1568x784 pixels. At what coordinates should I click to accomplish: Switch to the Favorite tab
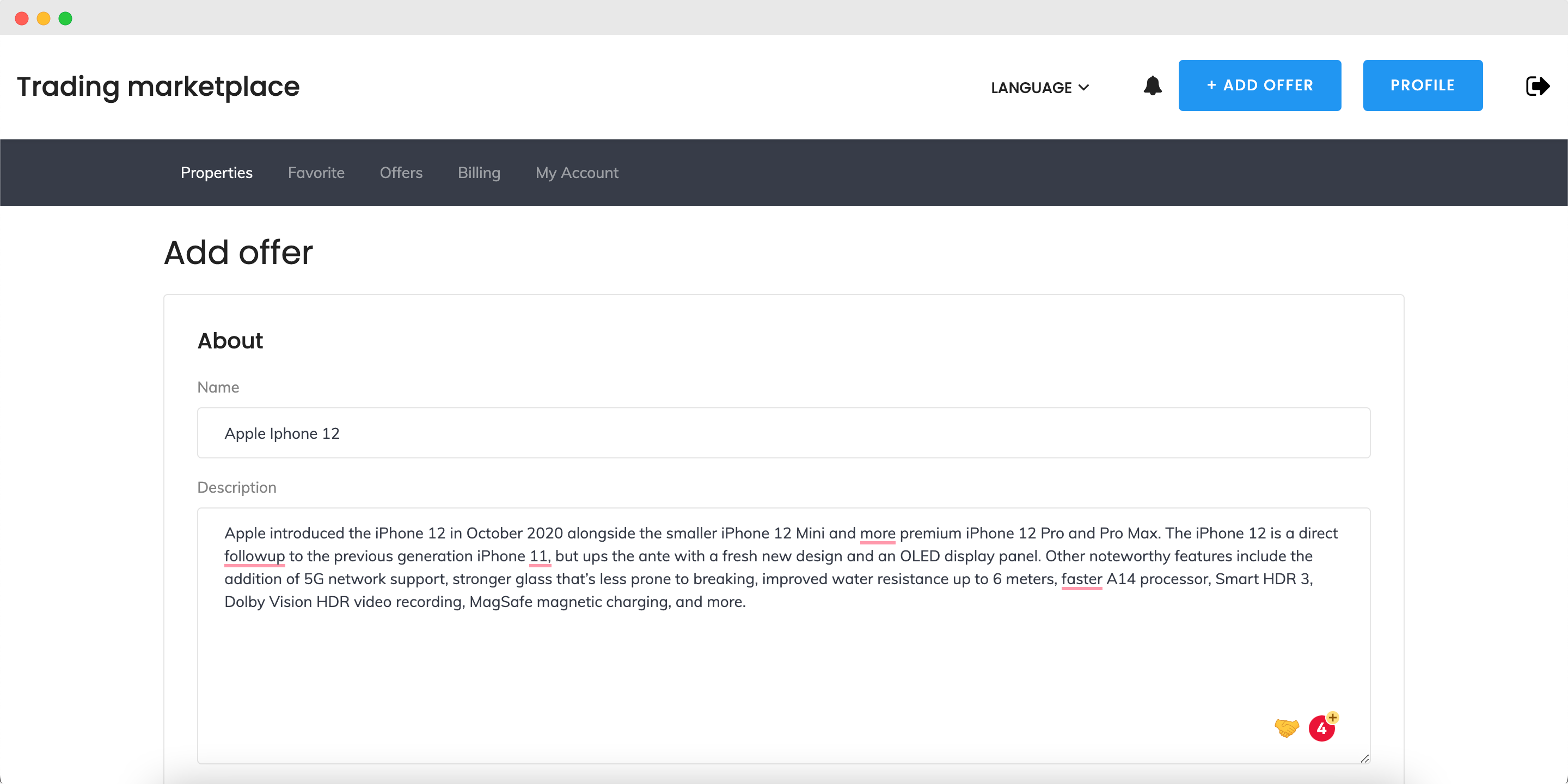[316, 173]
